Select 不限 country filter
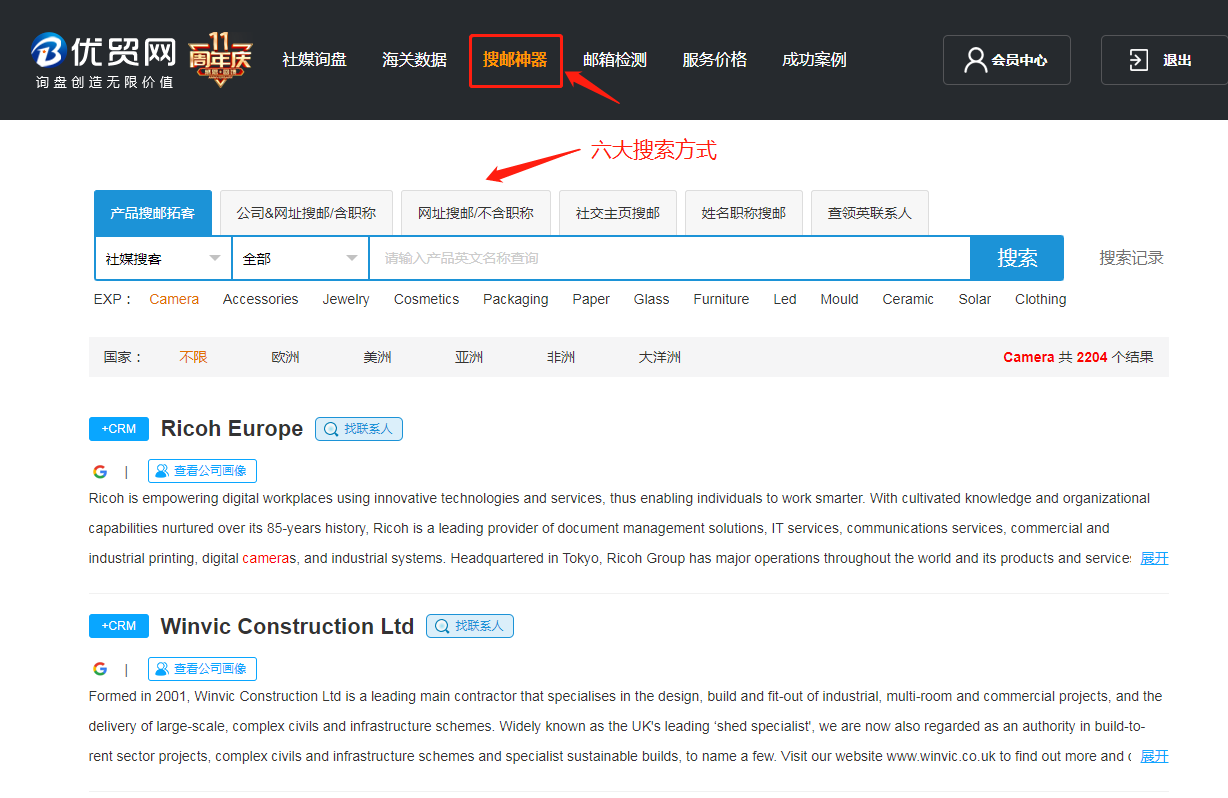The image size is (1228, 798). click(194, 357)
